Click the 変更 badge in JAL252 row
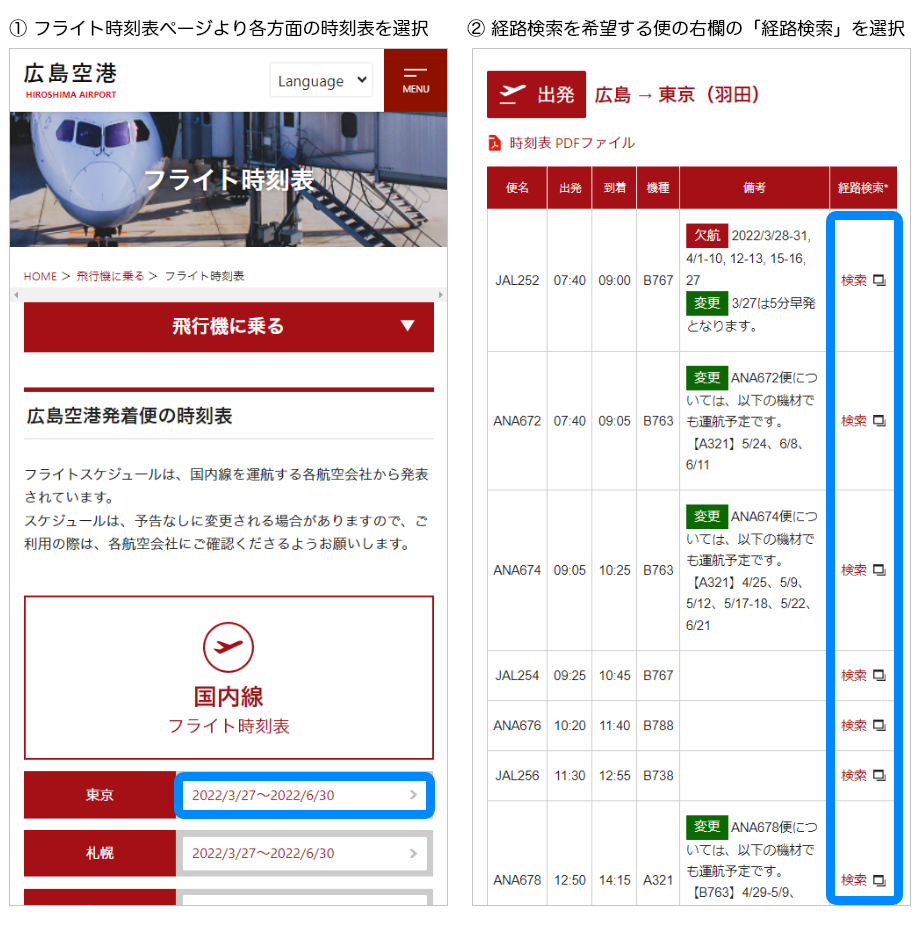920x925 pixels. coord(707,303)
